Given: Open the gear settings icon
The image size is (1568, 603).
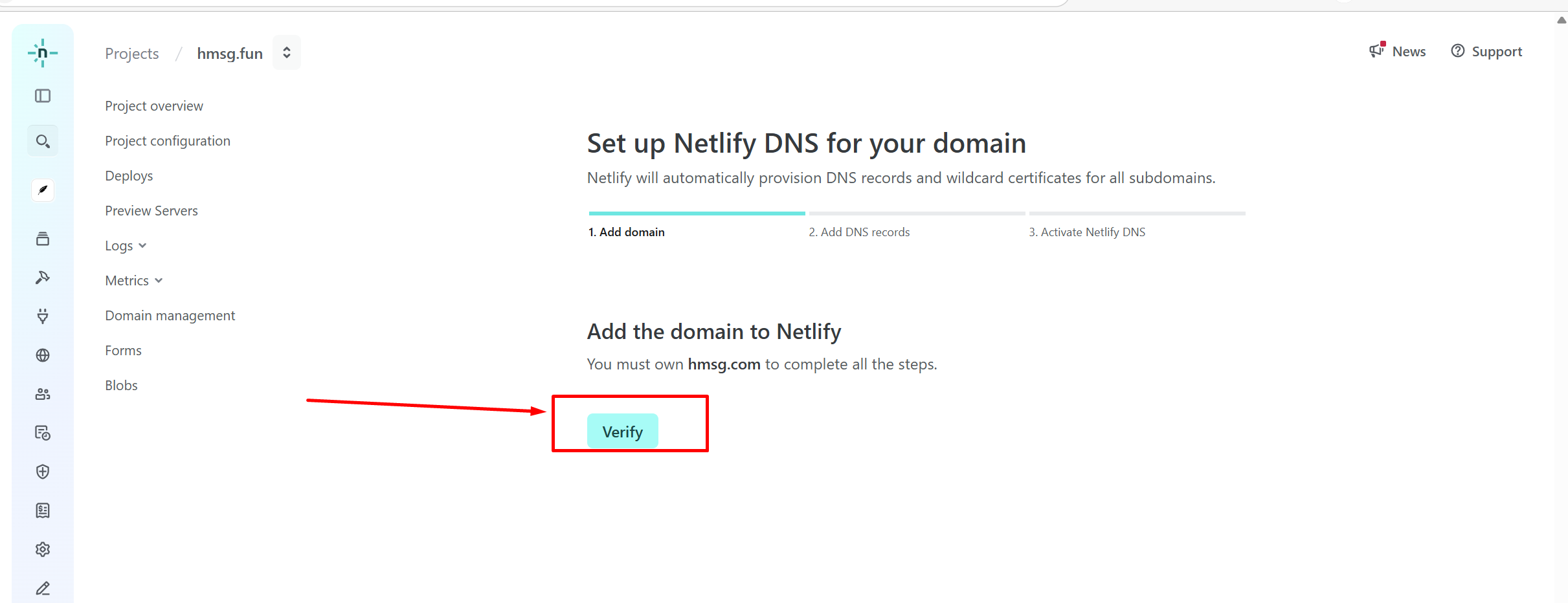Looking at the screenshot, I should tap(43, 549).
